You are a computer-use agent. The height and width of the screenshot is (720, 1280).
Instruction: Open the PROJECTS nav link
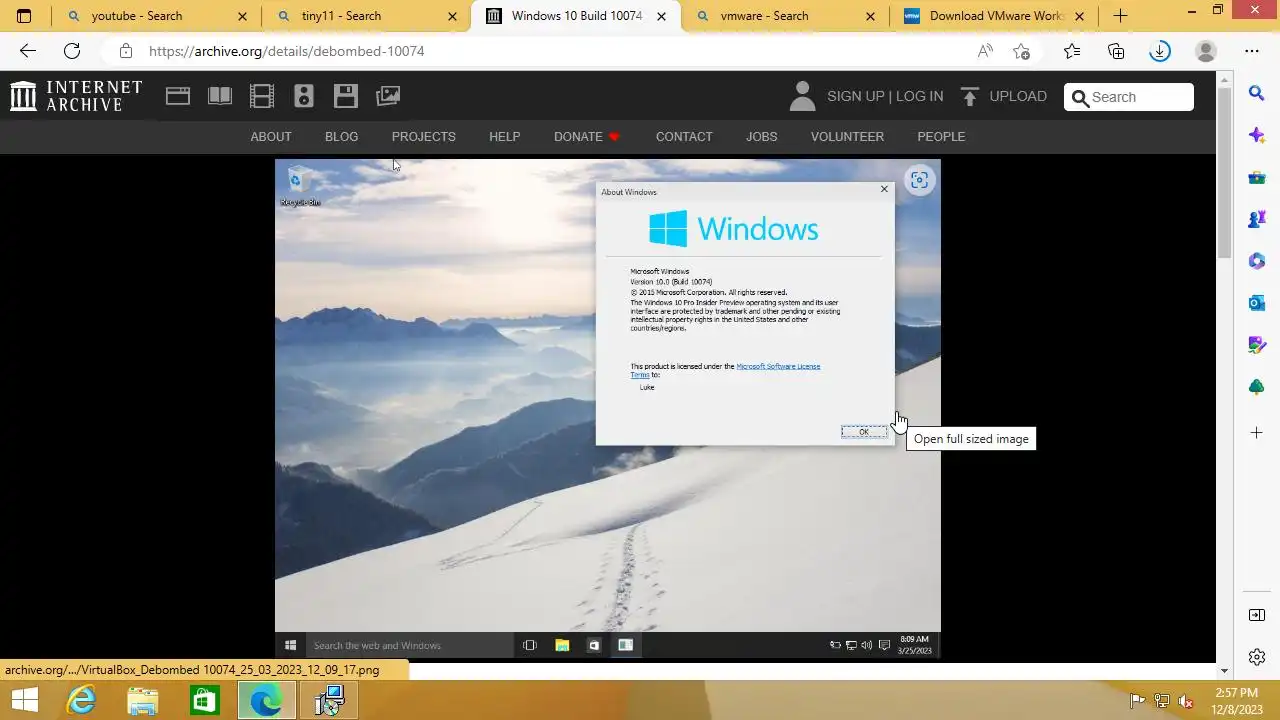click(423, 137)
